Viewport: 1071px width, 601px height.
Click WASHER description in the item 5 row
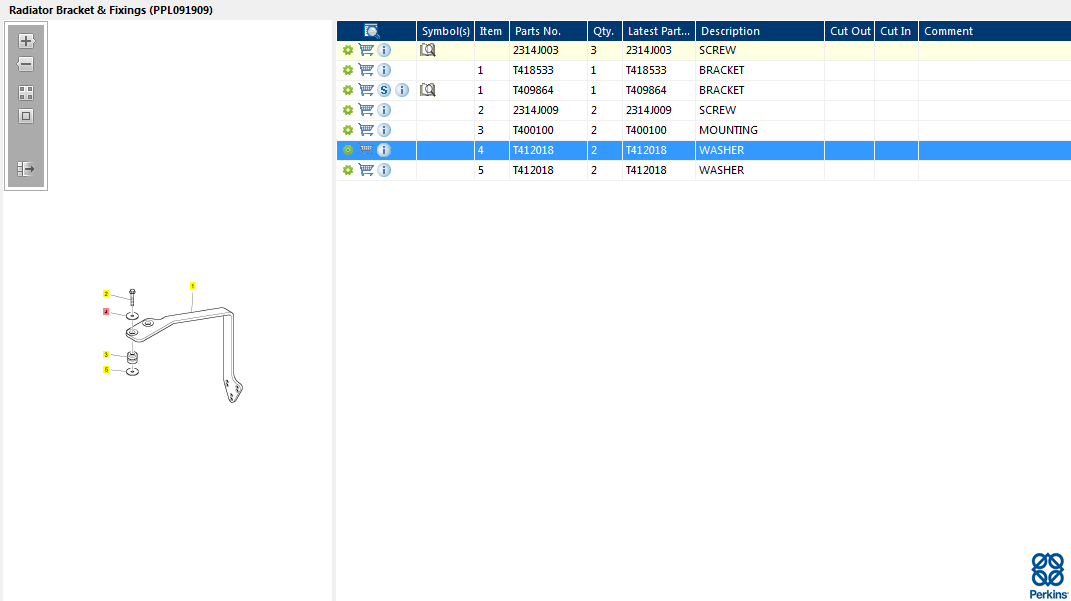coord(760,170)
